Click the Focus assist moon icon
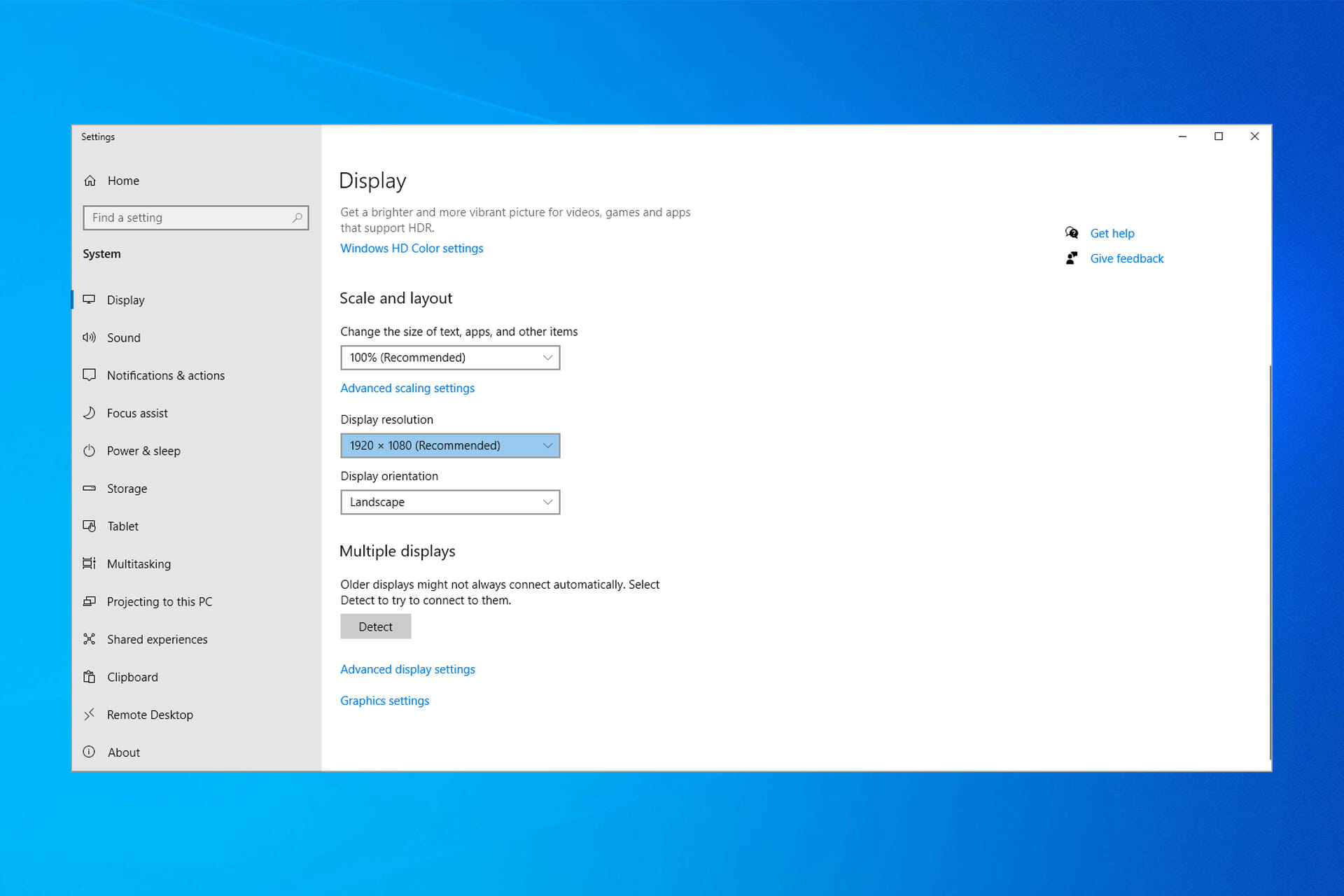The width and height of the screenshot is (1344, 896). pyautogui.click(x=89, y=413)
